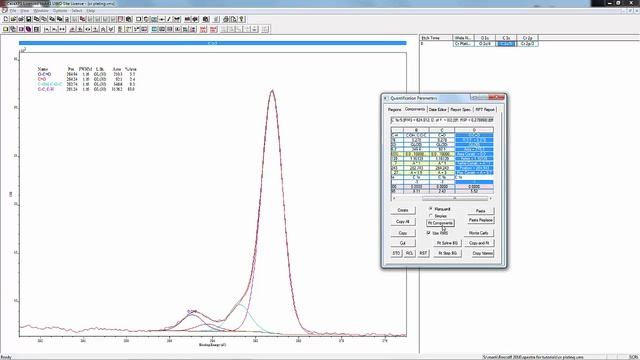Click the pencil line icon in top toolbar

coord(169,19)
